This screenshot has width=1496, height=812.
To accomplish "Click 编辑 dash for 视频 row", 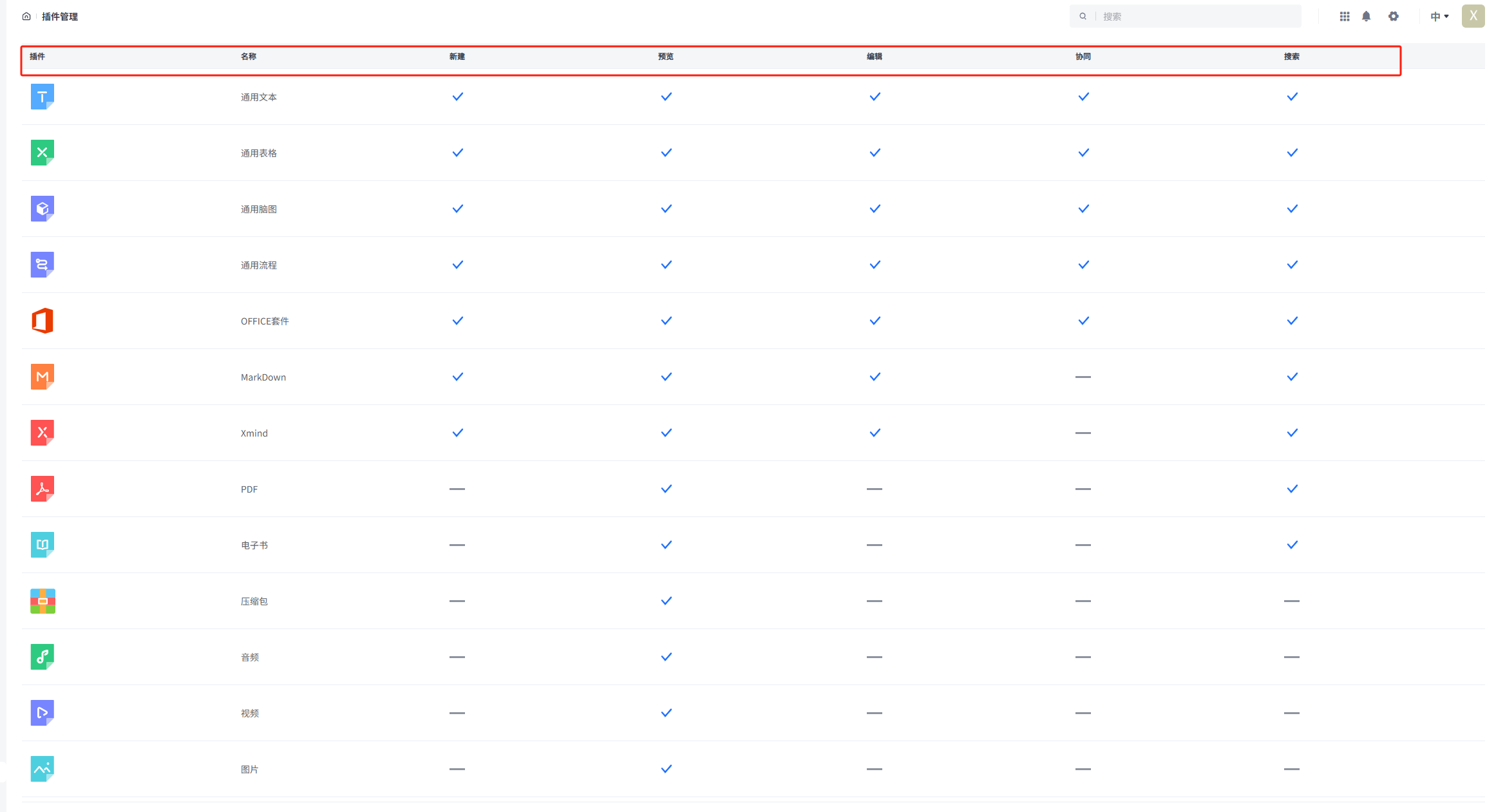I will coord(875,713).
